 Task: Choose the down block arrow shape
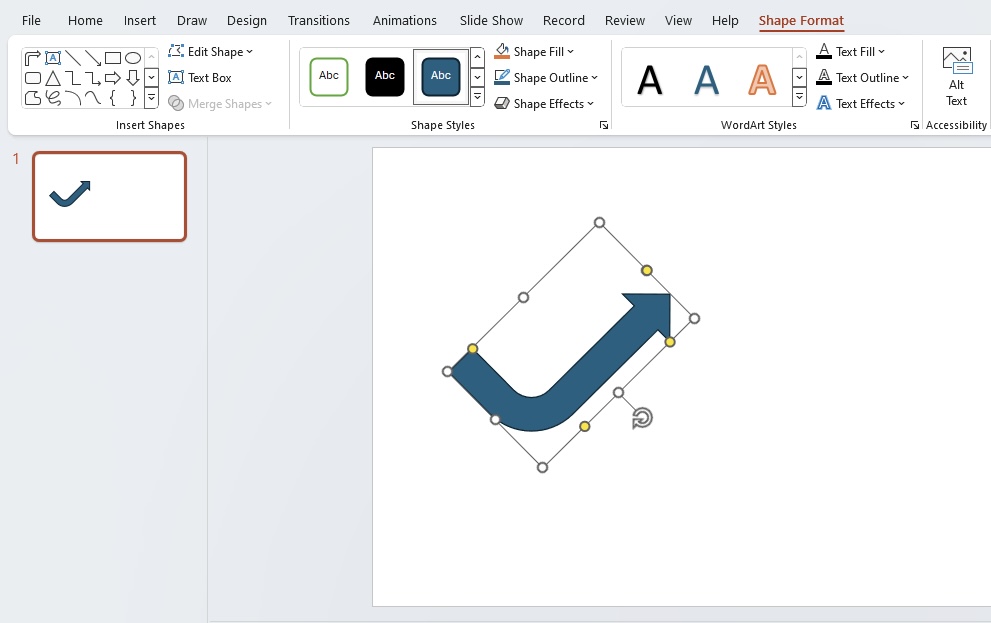pos(133,78)
